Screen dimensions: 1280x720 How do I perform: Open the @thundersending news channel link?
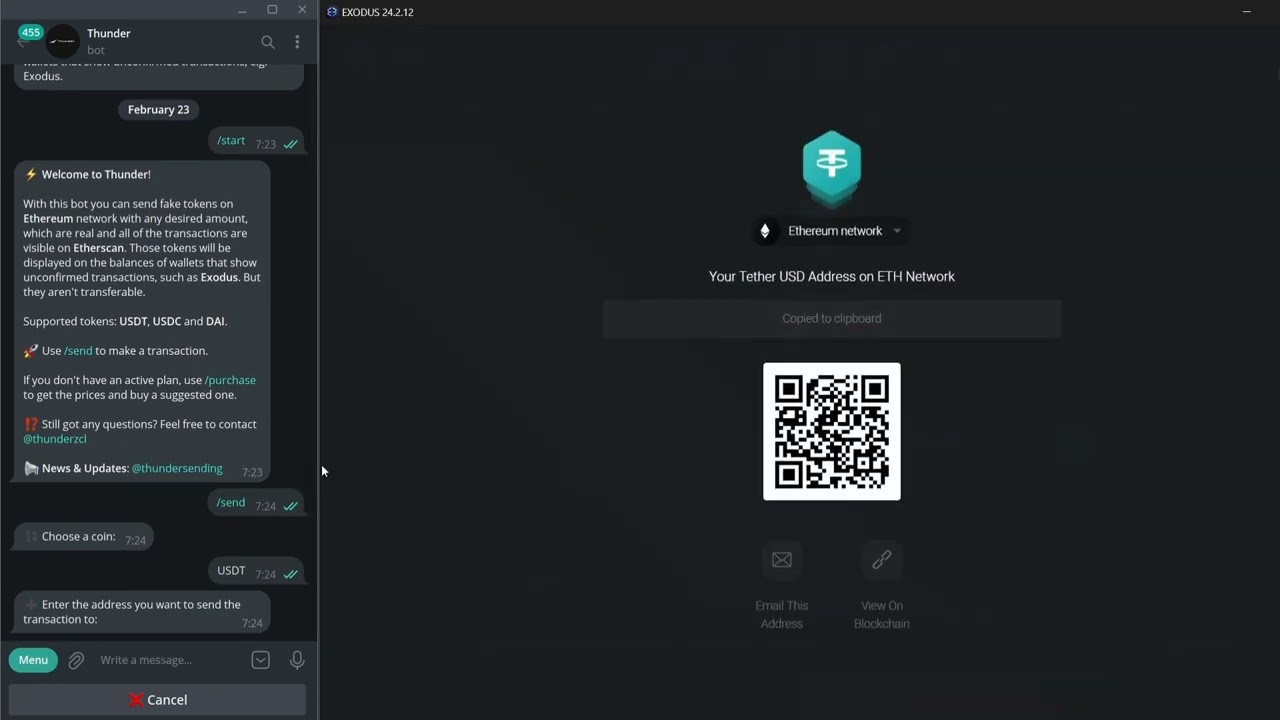click(x=177, y=468)
